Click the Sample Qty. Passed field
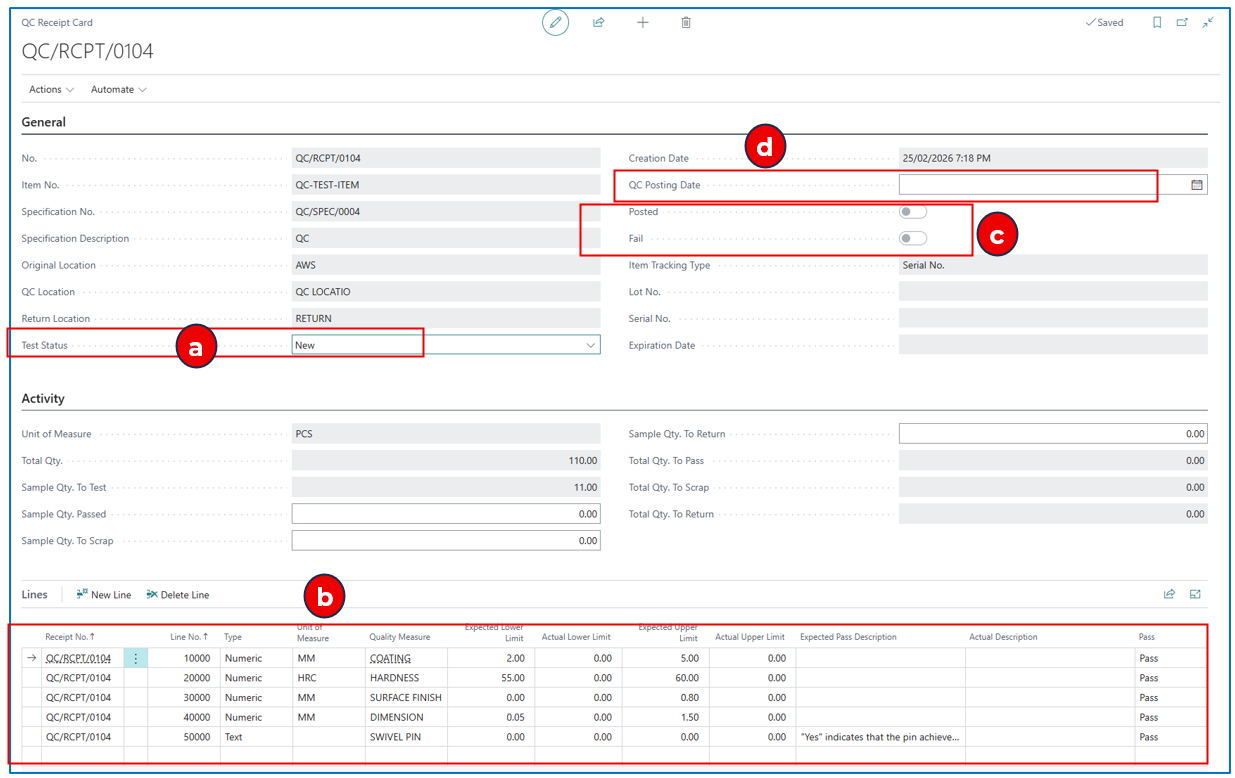1235x778 pixels. [445, 514]
